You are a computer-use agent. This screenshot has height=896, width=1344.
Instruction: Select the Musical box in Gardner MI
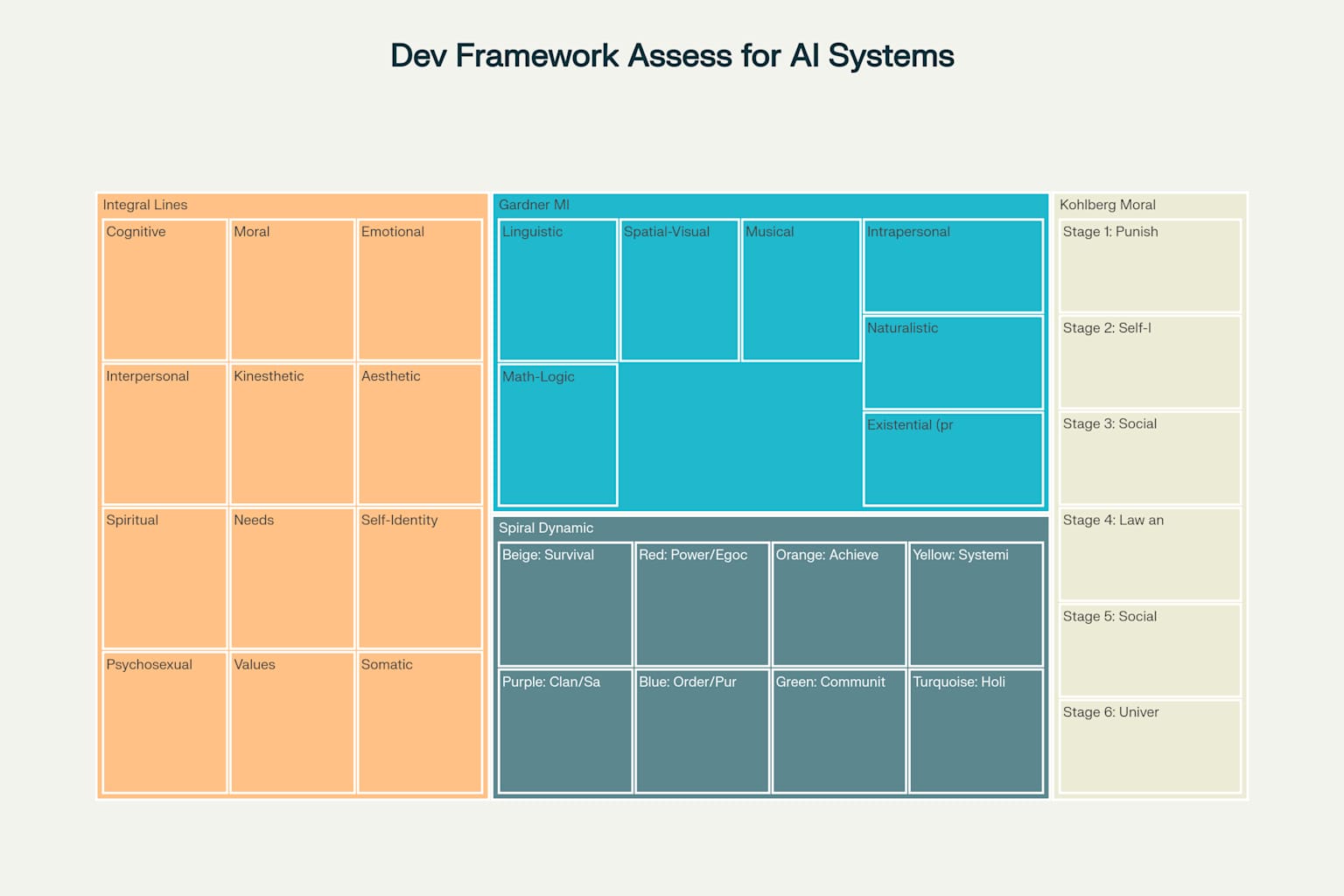(x=801, y=290)
